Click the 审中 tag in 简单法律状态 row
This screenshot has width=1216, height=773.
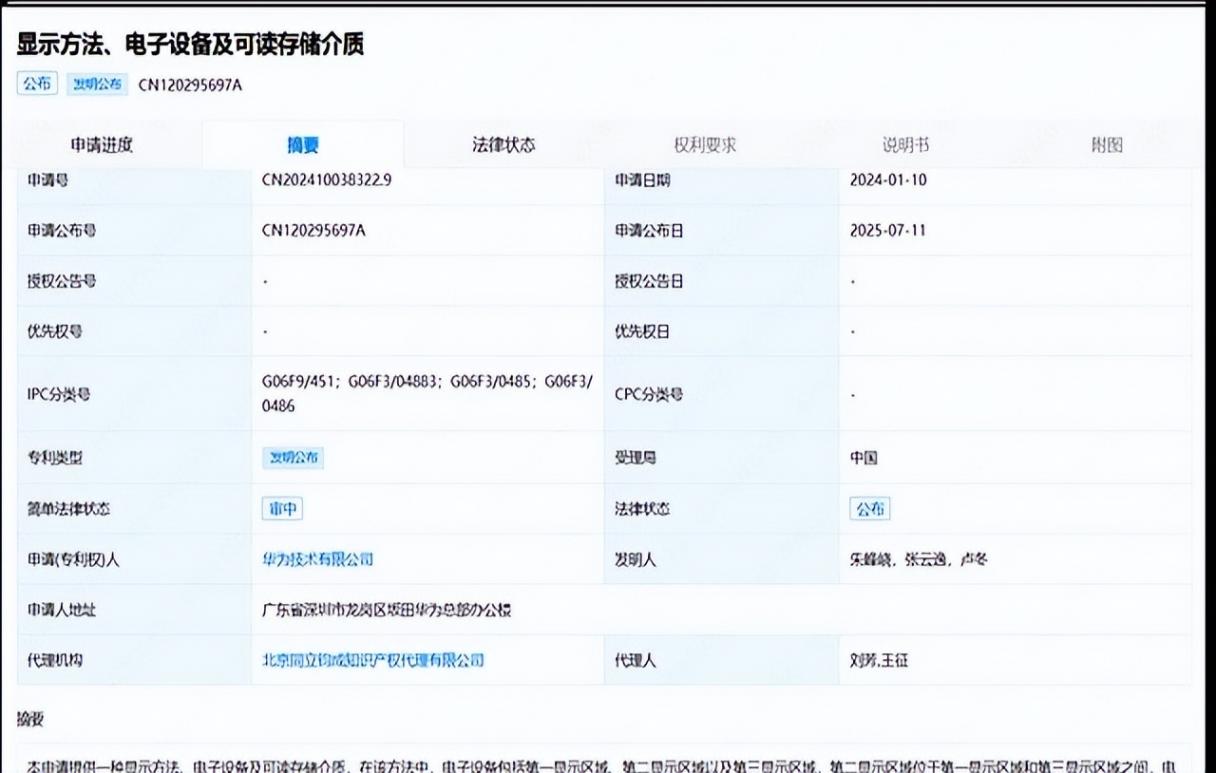pos(282,509)
